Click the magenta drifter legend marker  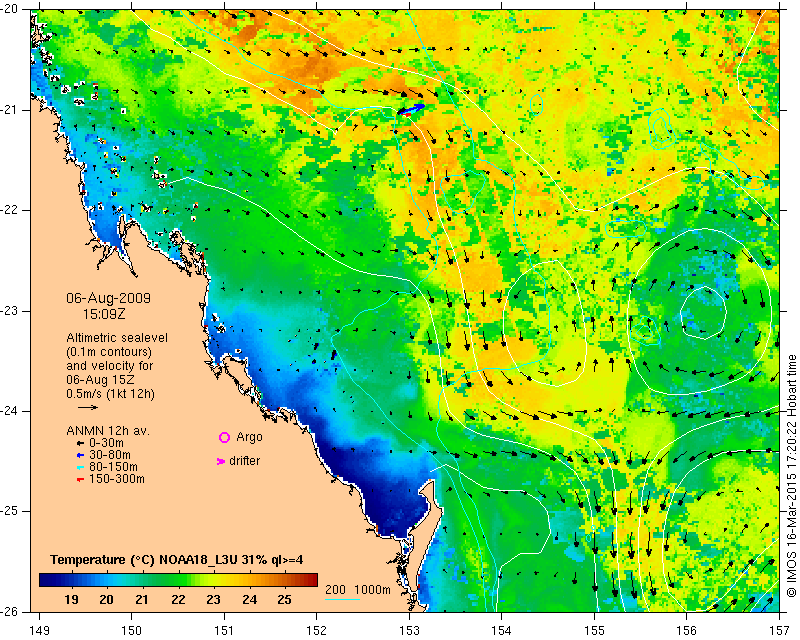221,461
